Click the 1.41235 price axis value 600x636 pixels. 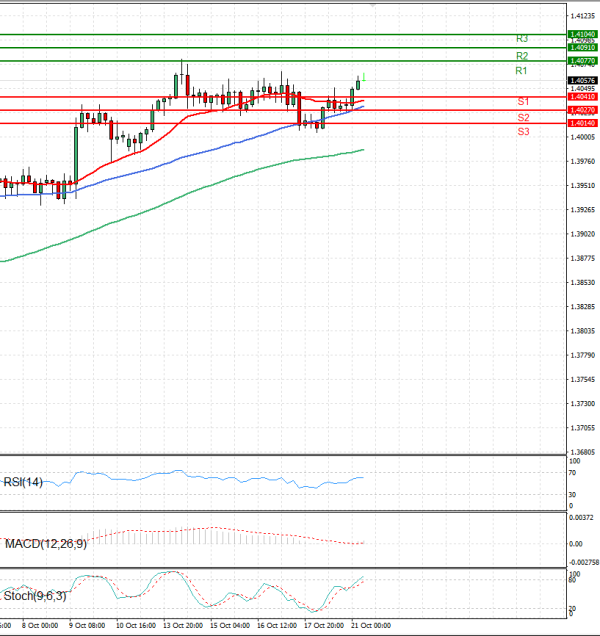click(x=582, y=16)
